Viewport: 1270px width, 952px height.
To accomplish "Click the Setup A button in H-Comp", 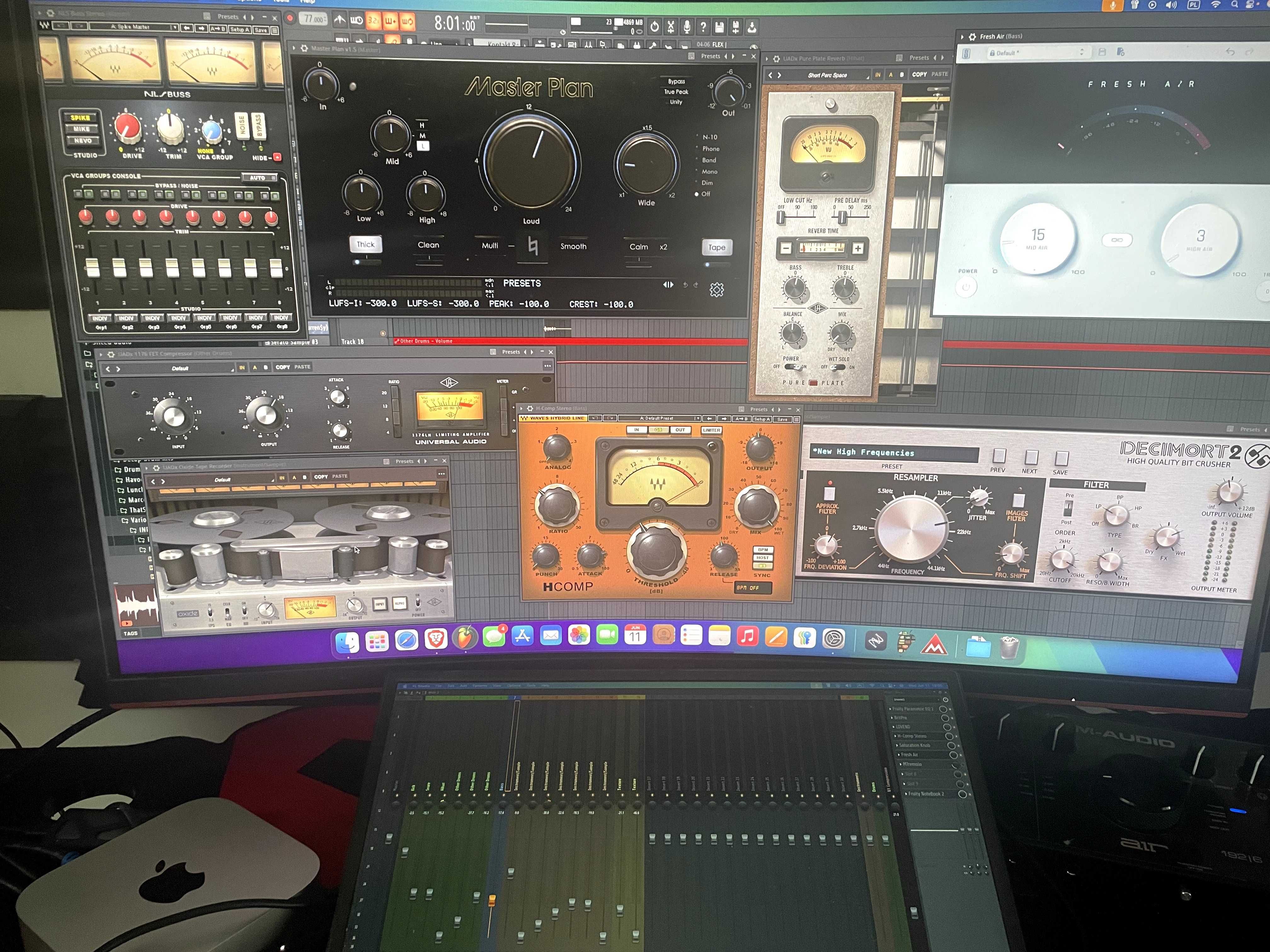I will click(x=762, y=419).
